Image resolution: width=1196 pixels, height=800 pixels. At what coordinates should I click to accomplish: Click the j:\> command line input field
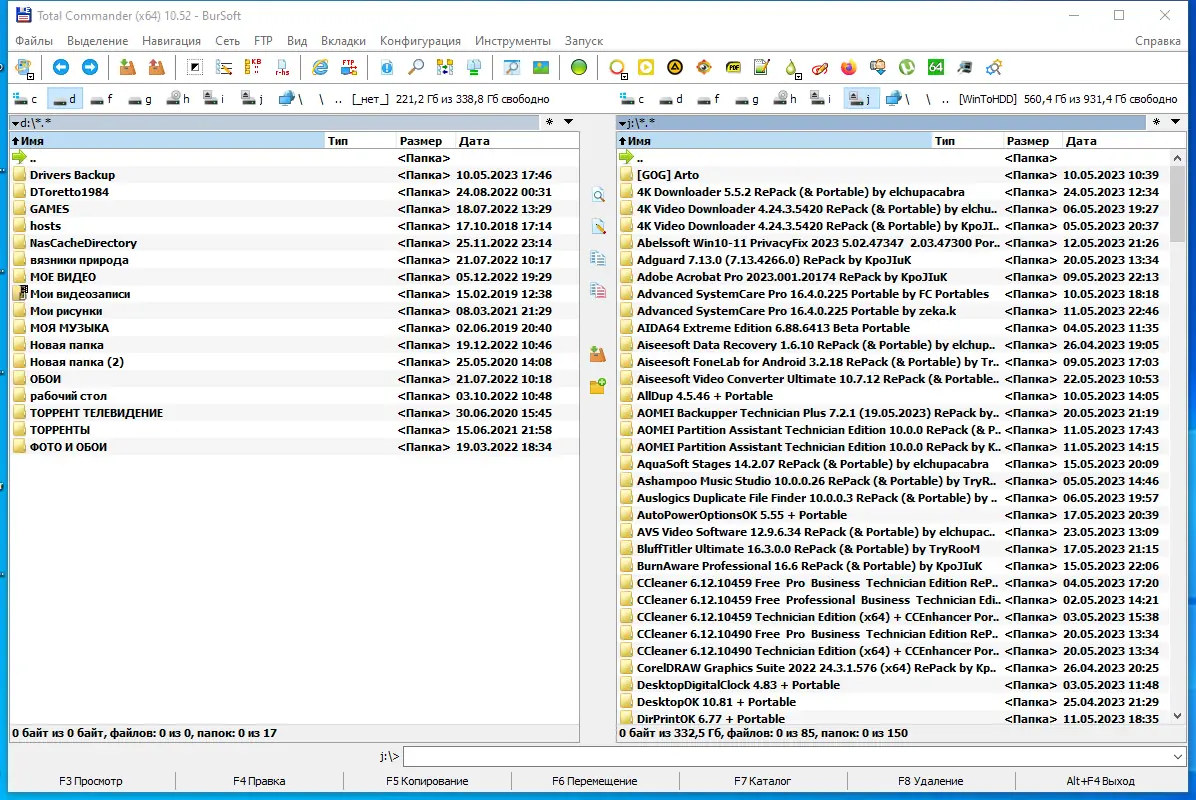(786, 757)
